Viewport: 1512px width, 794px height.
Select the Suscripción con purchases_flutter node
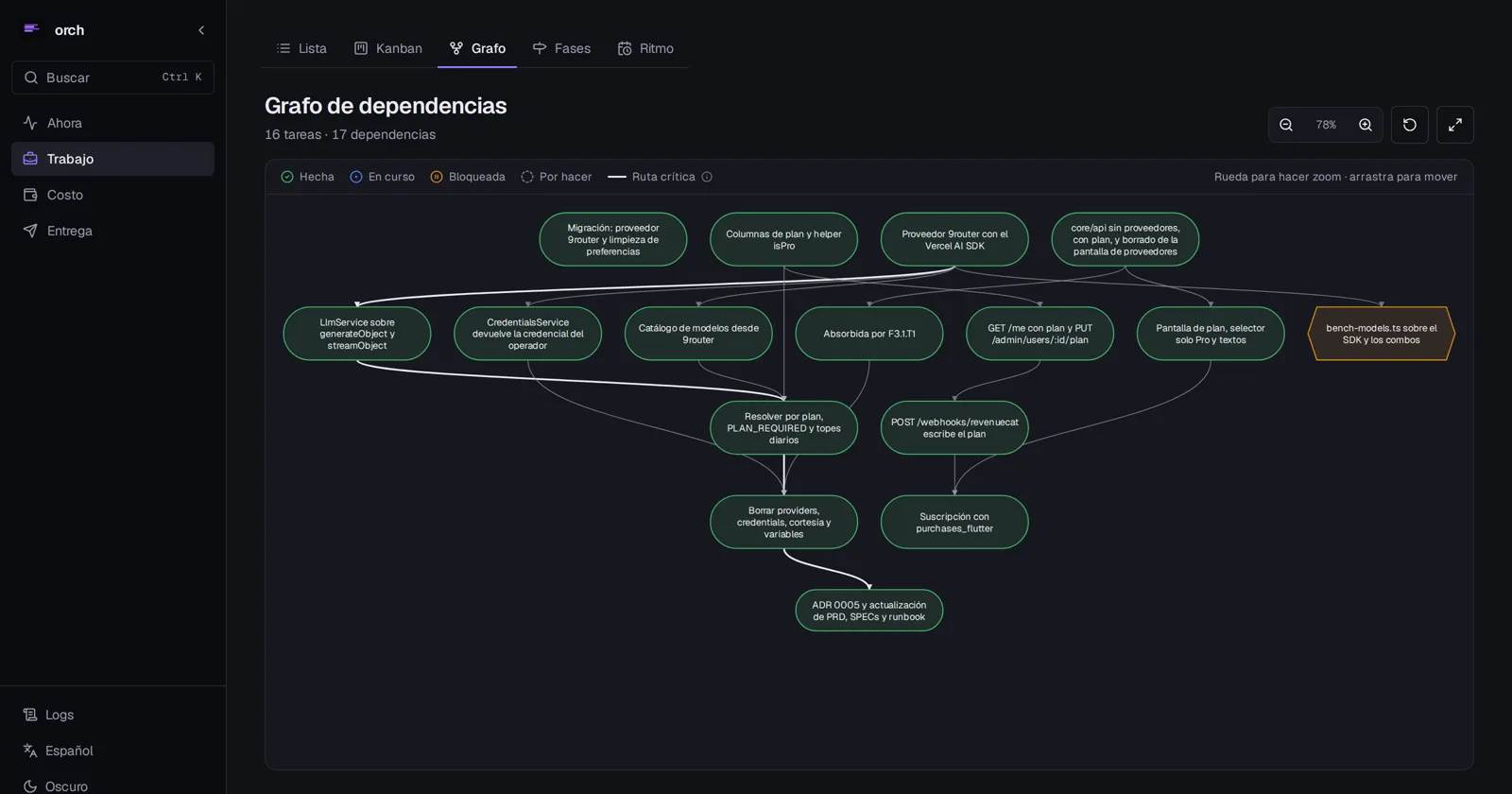click(954, 522)
